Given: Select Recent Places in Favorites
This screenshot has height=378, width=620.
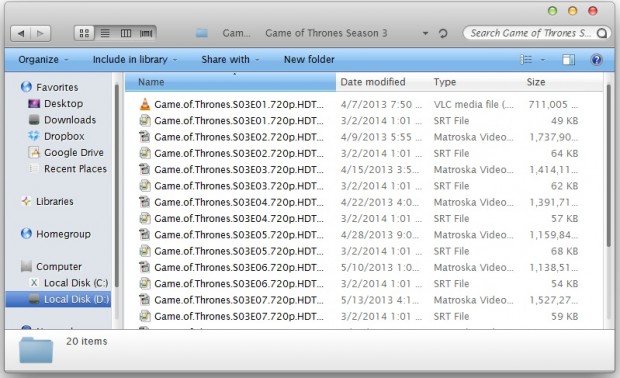Looking at the screenshot, I should 75,169.
